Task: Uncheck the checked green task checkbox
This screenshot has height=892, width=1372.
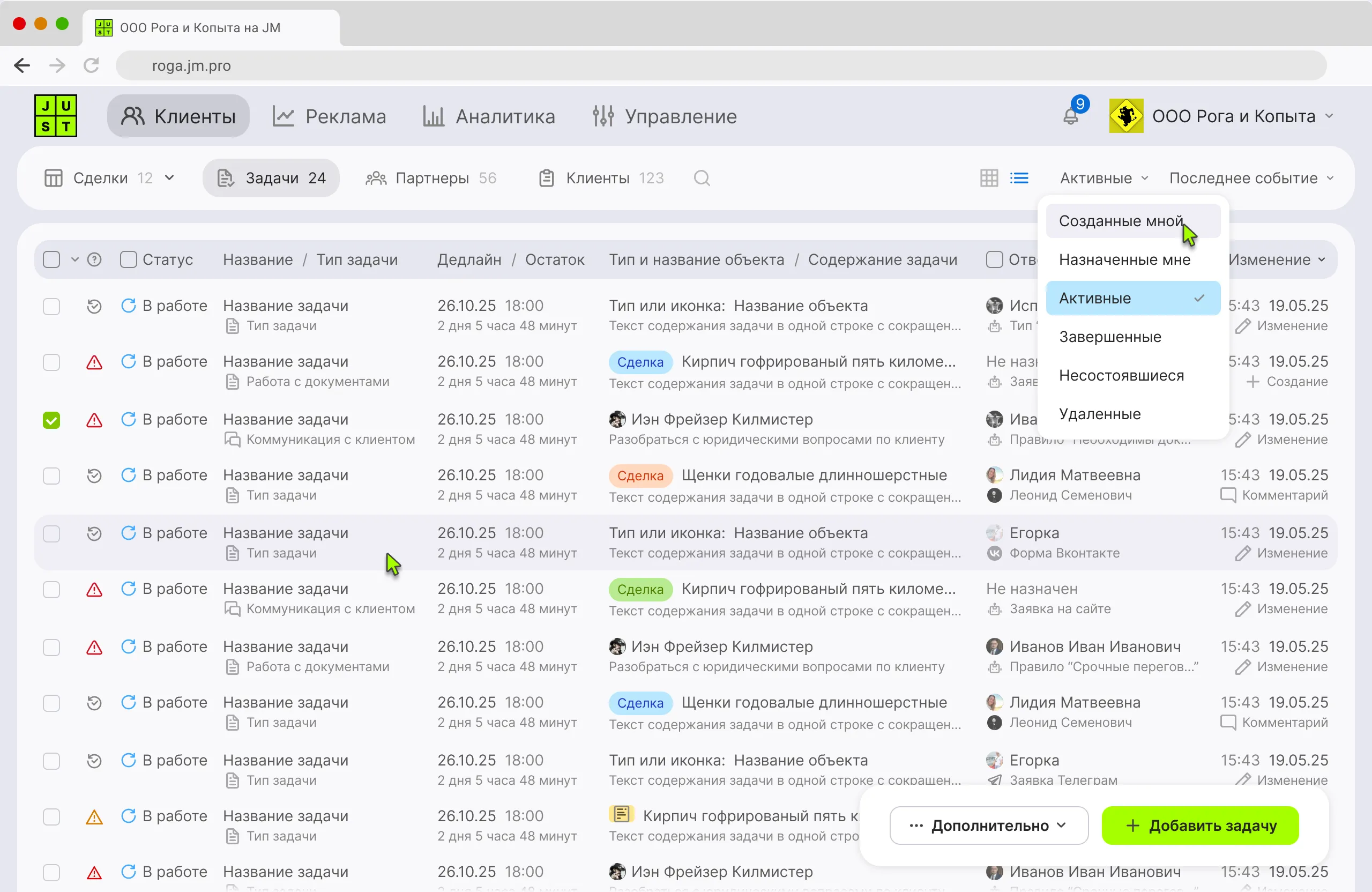Action: 51,420
